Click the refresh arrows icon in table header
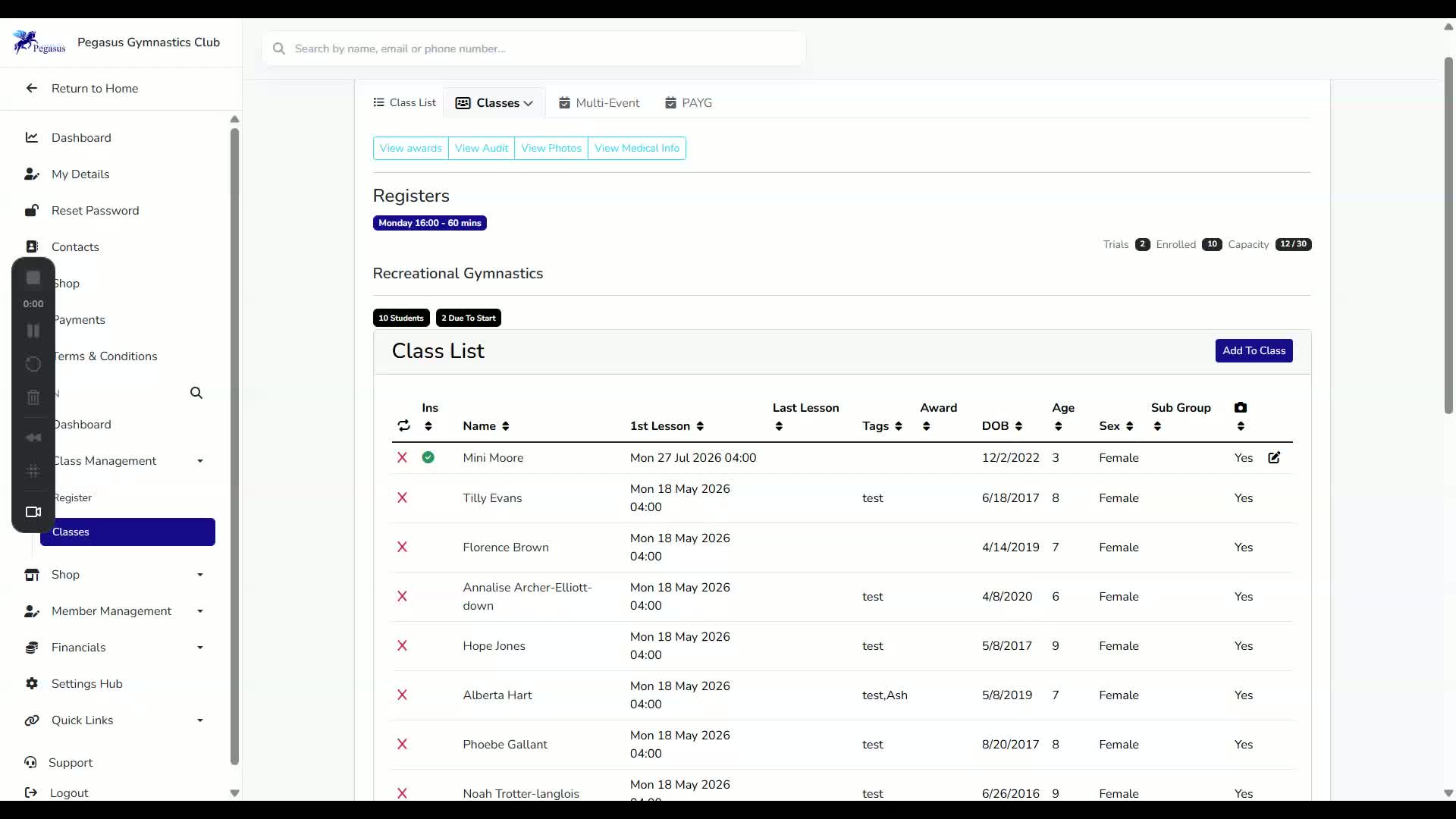This screenshot has height=819, width=1456. (x=403, y=425)
